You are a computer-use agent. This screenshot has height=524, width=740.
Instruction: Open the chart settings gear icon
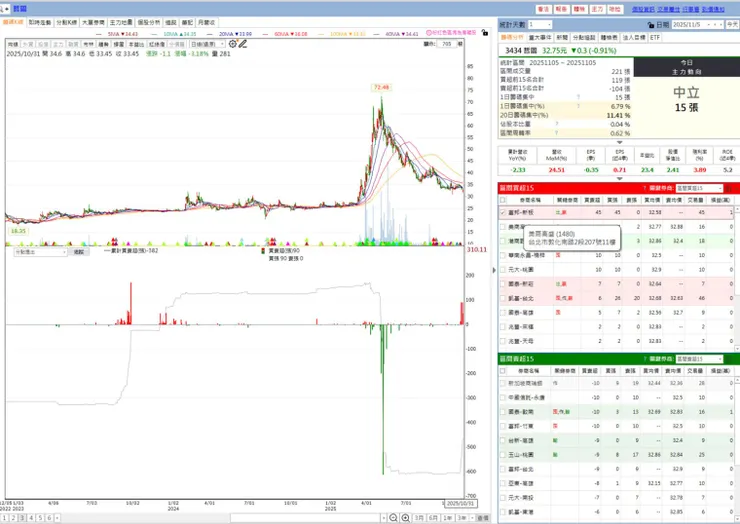(x=233, y=44)
